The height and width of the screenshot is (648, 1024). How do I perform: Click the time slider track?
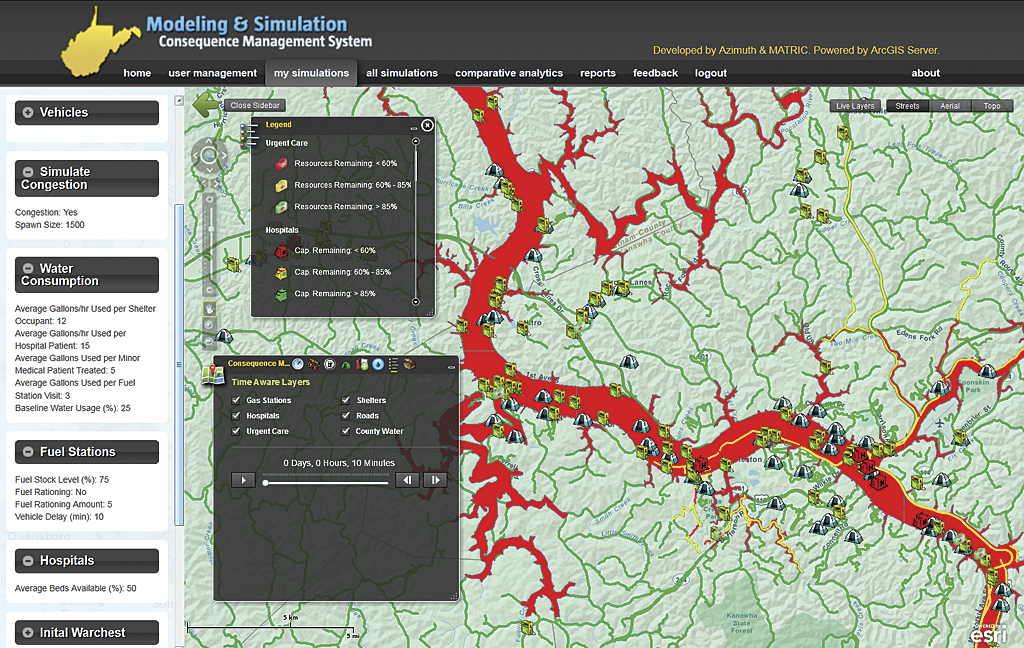point(325,482)
